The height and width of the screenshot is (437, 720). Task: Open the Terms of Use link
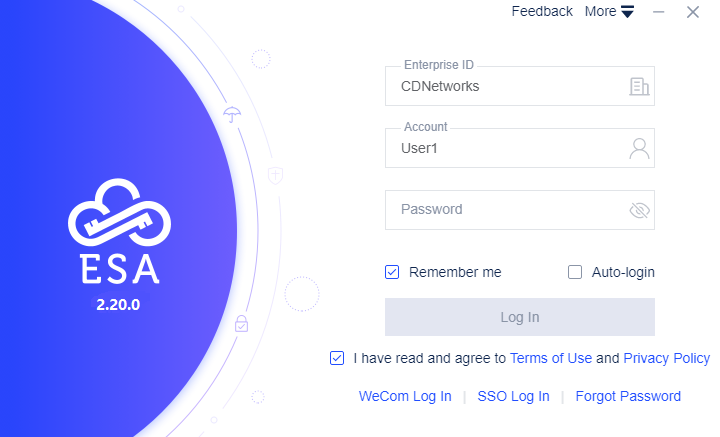click(x=551, y=358)
